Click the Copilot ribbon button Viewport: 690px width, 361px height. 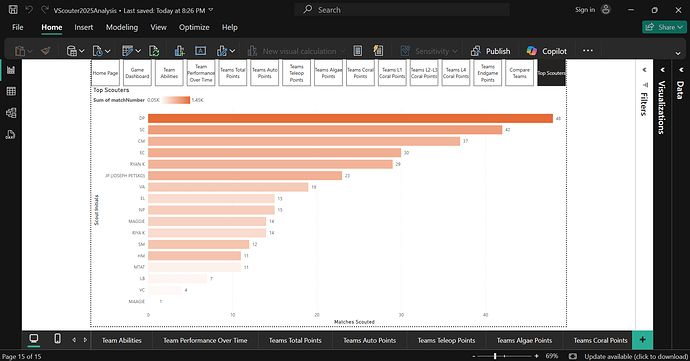547,51
